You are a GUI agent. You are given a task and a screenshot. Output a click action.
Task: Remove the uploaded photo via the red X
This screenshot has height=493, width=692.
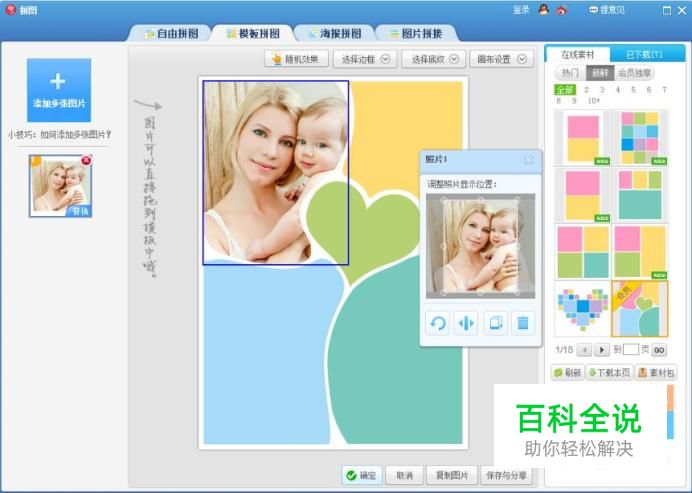[x=86, y=160]
